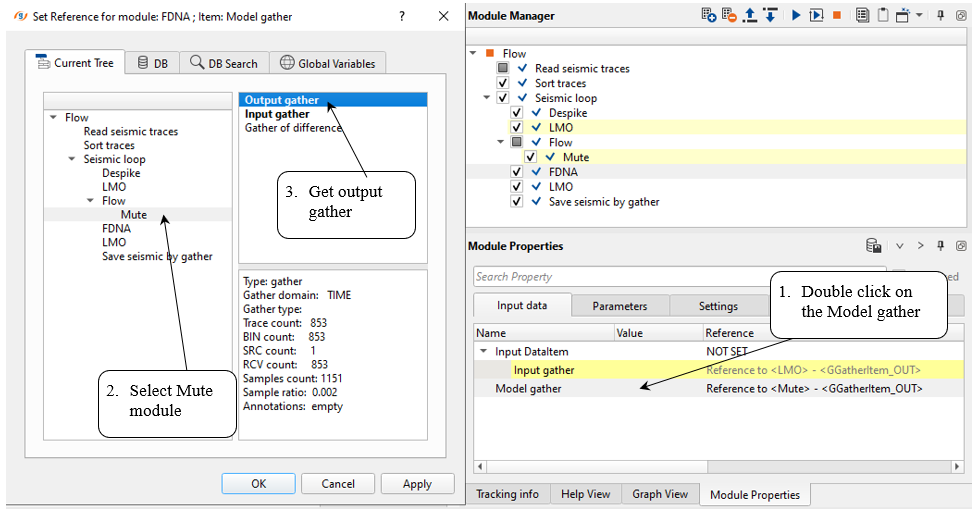Open the Parameters tab in Module Properties

[619, 306]
